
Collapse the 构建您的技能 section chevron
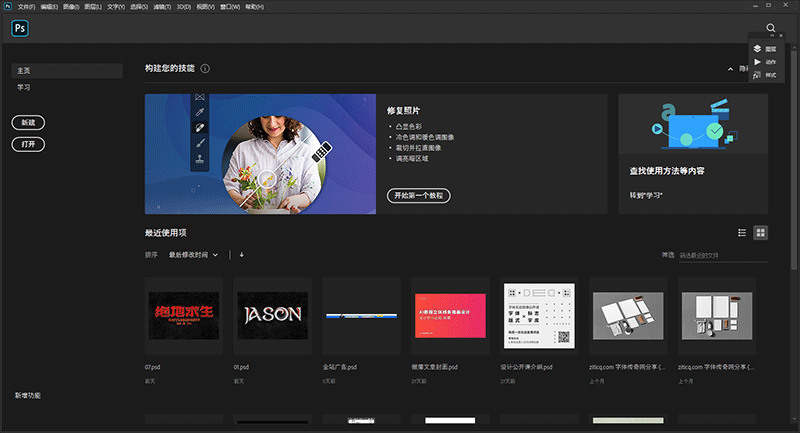(x=730, y=69)
